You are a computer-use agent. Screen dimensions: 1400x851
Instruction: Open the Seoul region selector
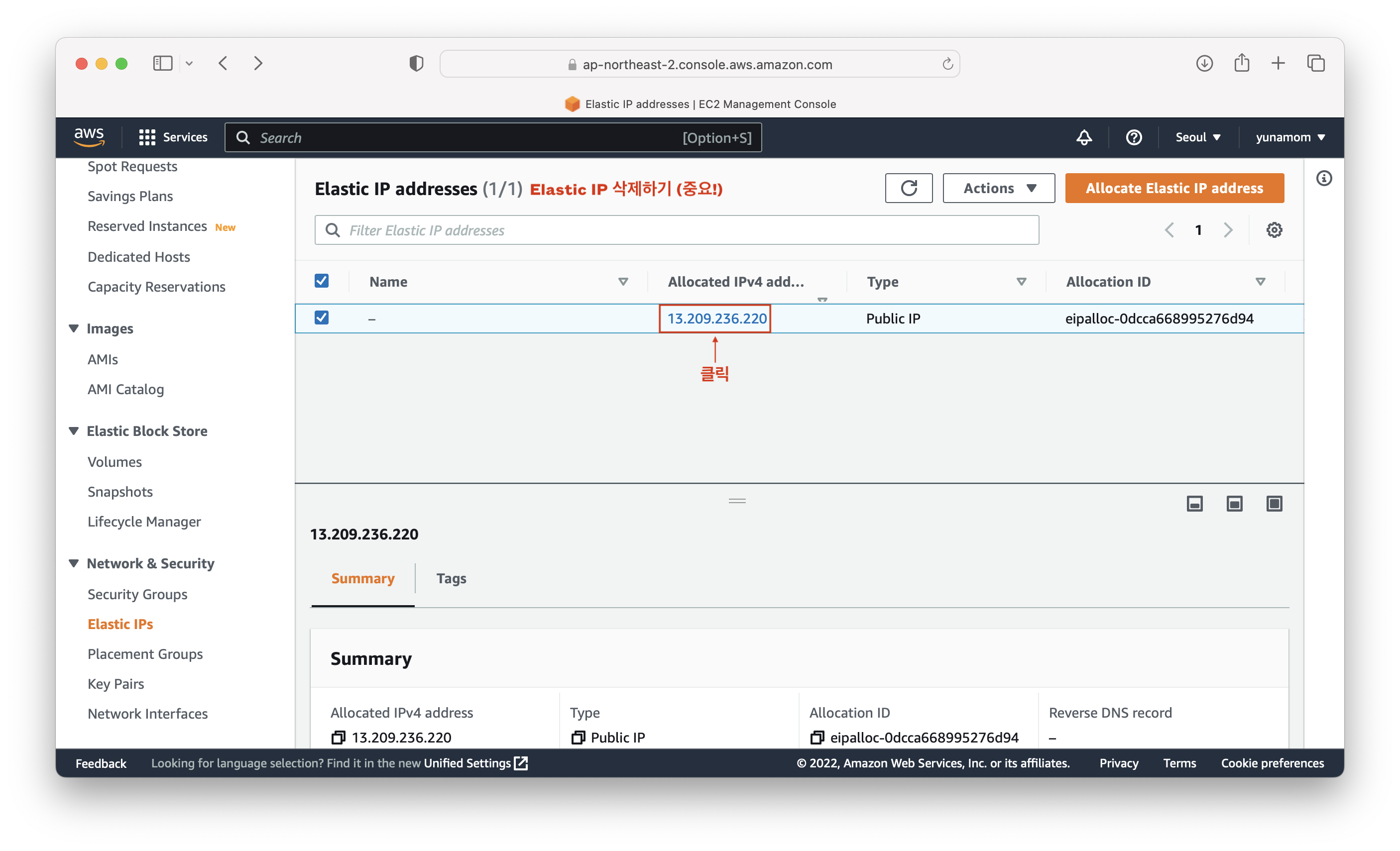click(1197, 137)
